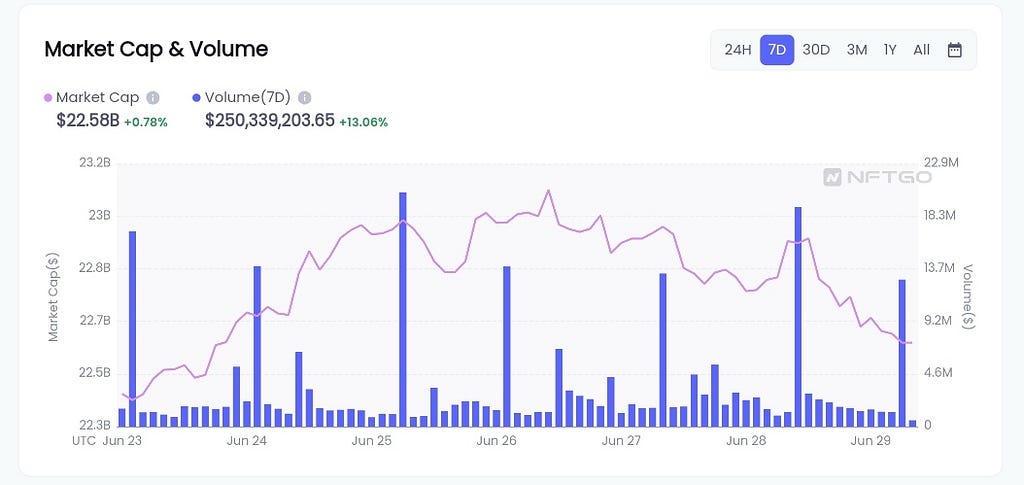Click the Jun 27 date axis label

pyautogui.click(x=621, y=441)
